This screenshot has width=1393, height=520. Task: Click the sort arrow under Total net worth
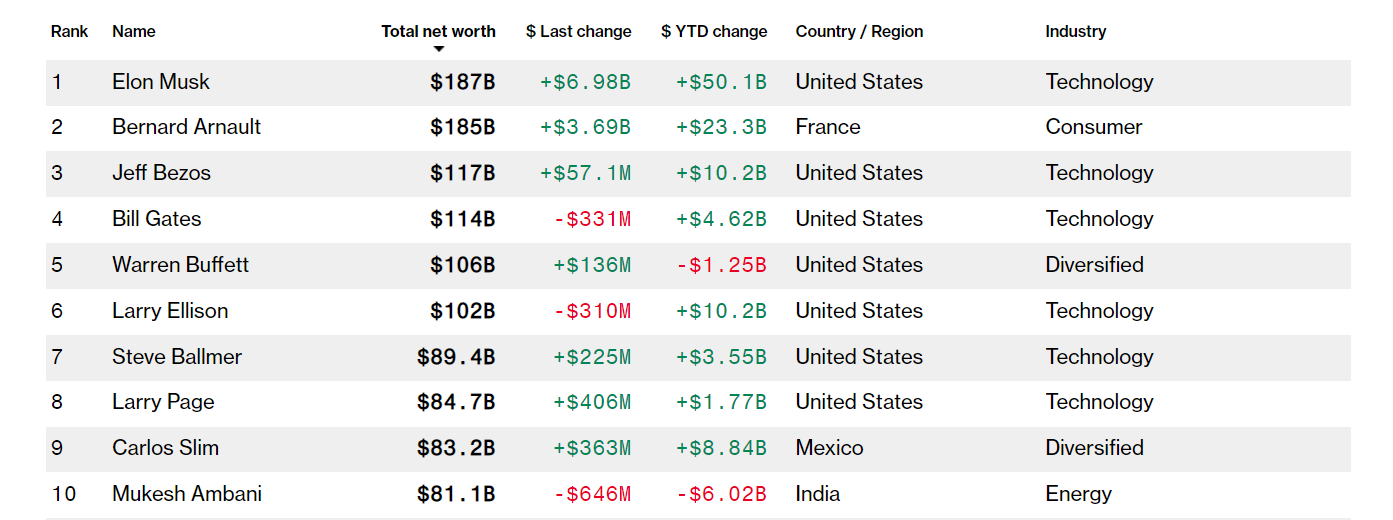tap(438, 49)
